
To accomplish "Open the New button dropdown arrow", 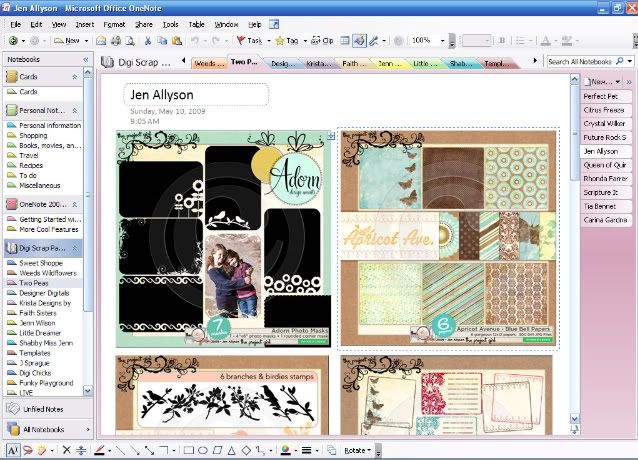I will click(86, 40).
